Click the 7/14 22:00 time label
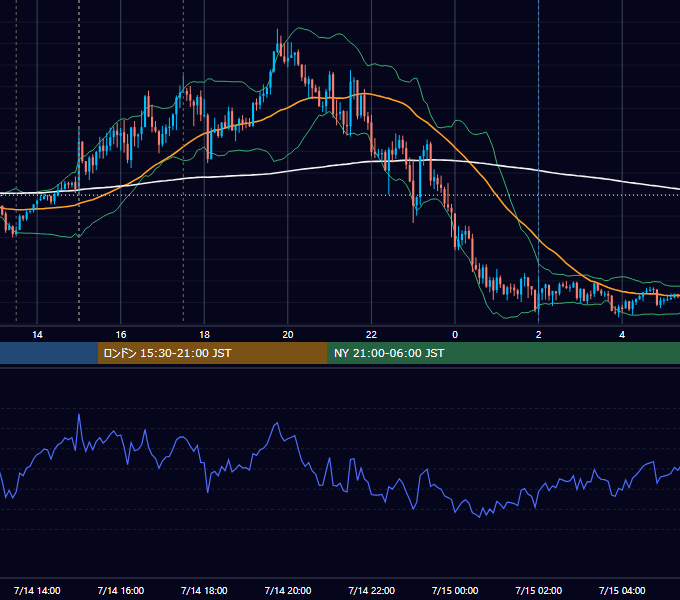 pos(371,590)
